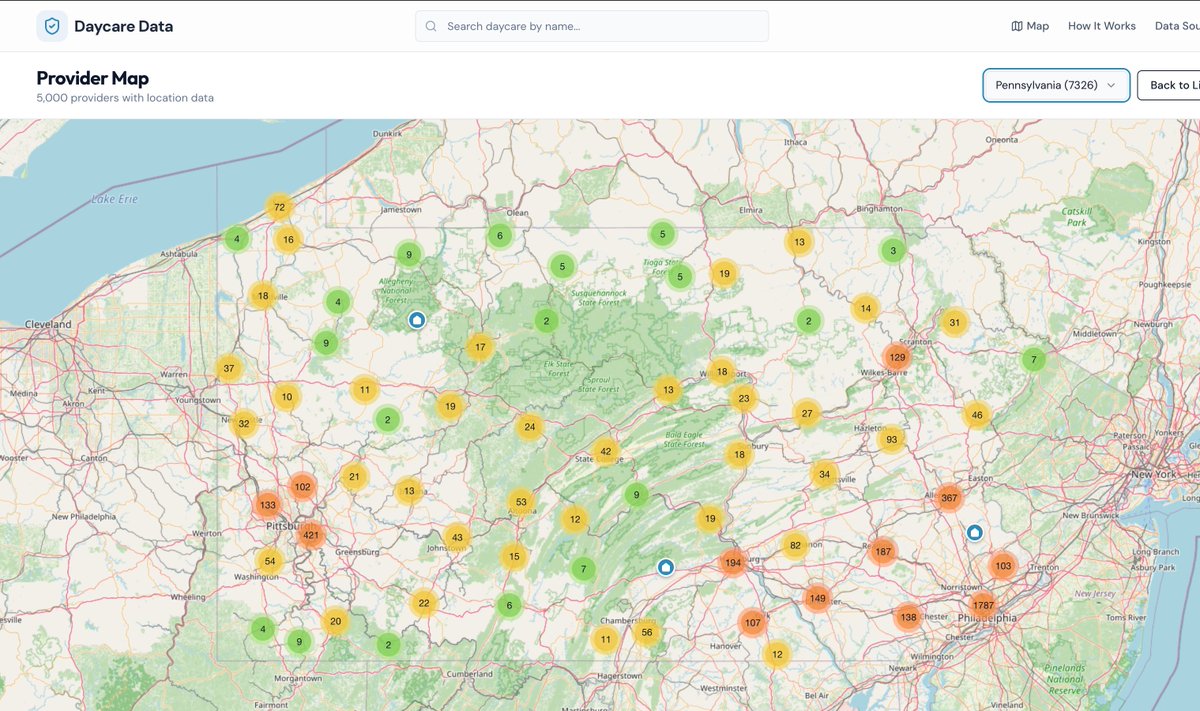Click the 129 cluster near Wilkes-Barre

899,355
